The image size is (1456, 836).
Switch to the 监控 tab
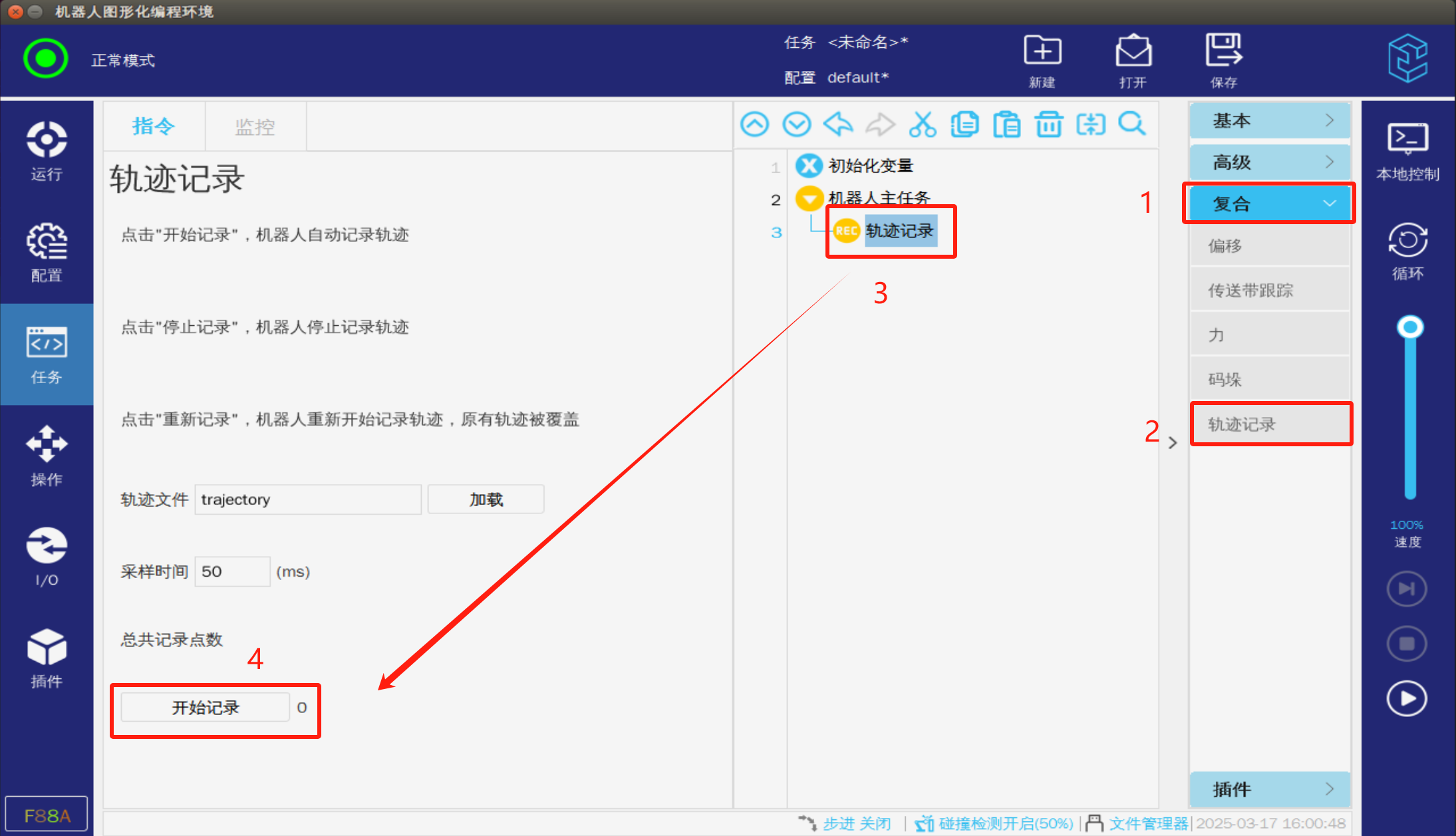255,126
